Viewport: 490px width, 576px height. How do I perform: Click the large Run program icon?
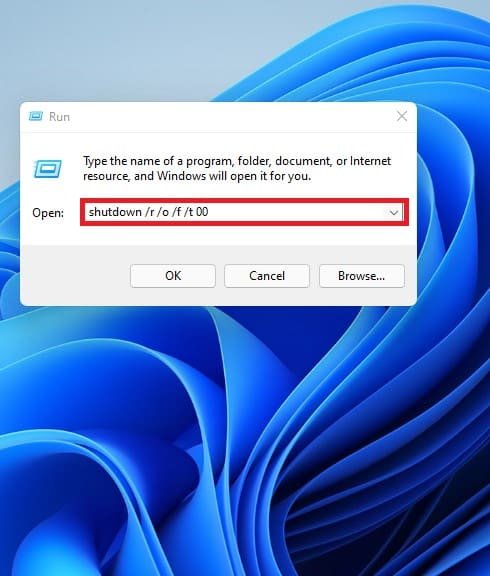coord(48,169)
